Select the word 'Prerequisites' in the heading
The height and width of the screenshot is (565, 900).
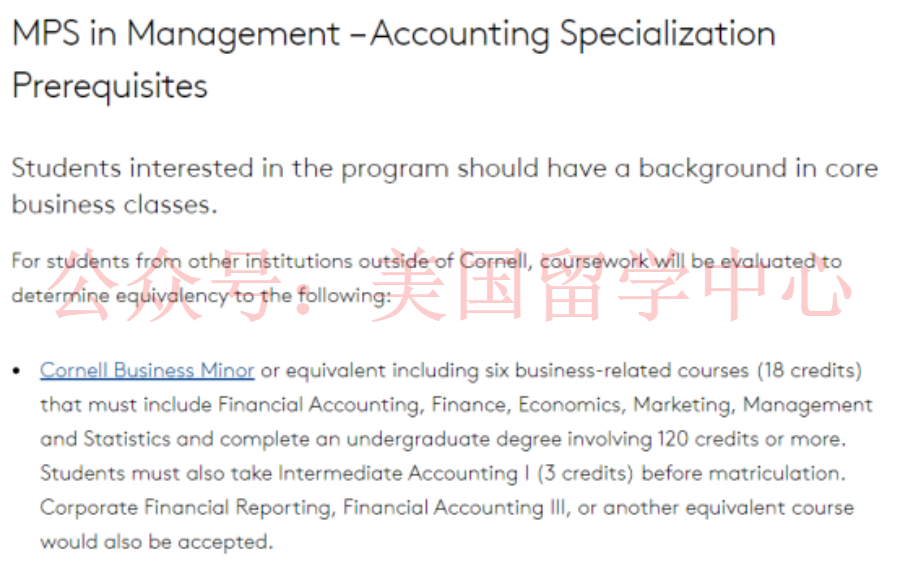click(x=110, y=86)
